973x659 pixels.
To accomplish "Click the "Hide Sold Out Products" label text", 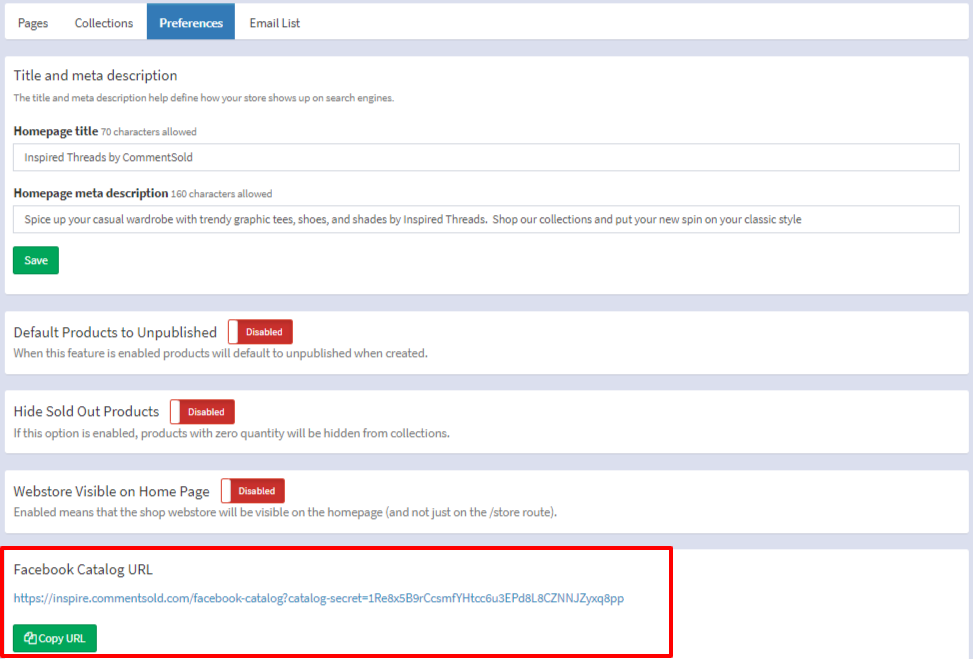I will (x=86, y=411).
